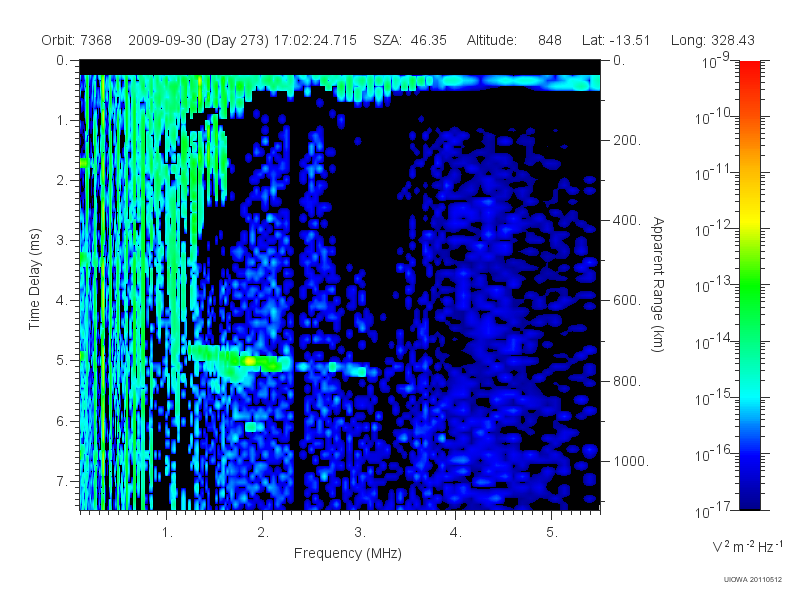The width and height of the screenshot is (800, 600).
Task: Select the date "2009-09-30 (Day 273)" text
Action: pos(198,40)
